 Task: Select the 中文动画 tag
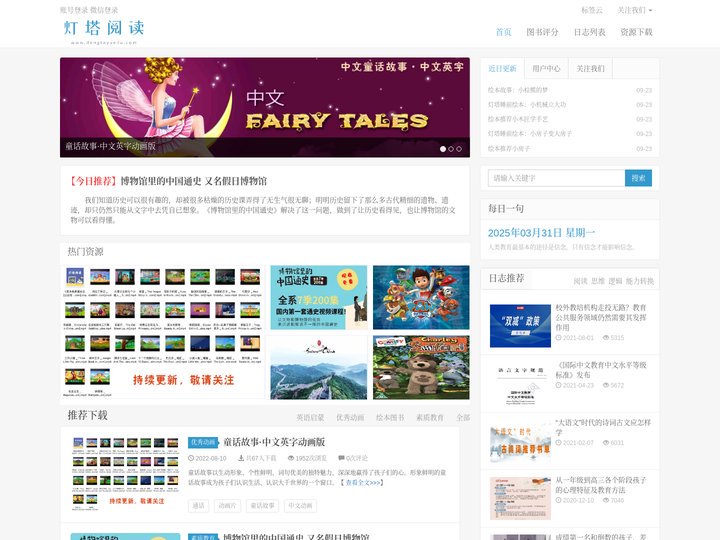(x=300, y=506)
